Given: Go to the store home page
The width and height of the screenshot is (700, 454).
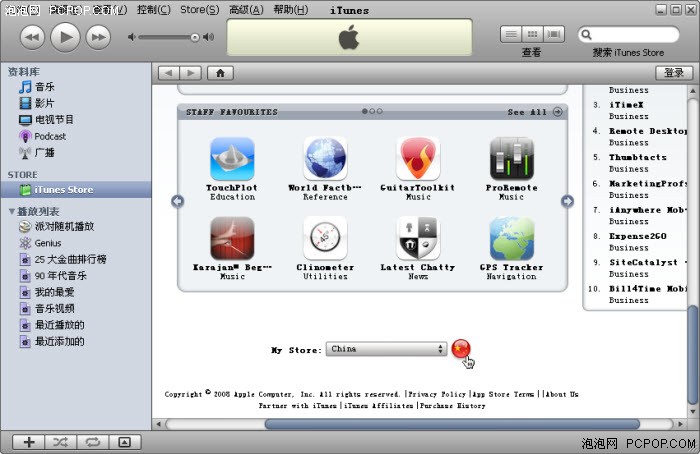Looking at the screenshot, I should pos(220,73).
